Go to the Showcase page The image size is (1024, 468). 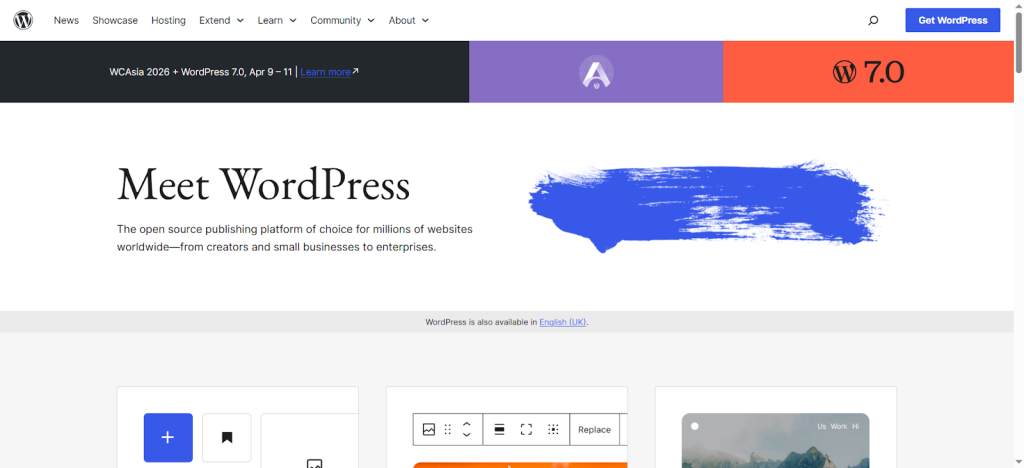click(115, 20)
